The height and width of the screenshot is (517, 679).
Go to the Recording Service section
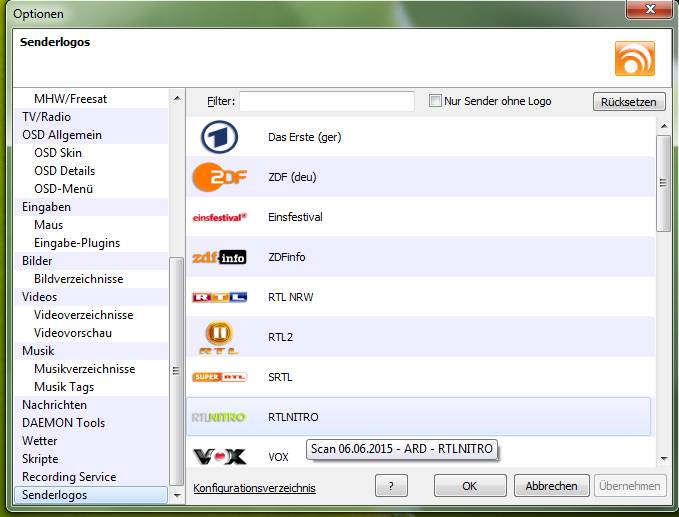coord(69,477)
